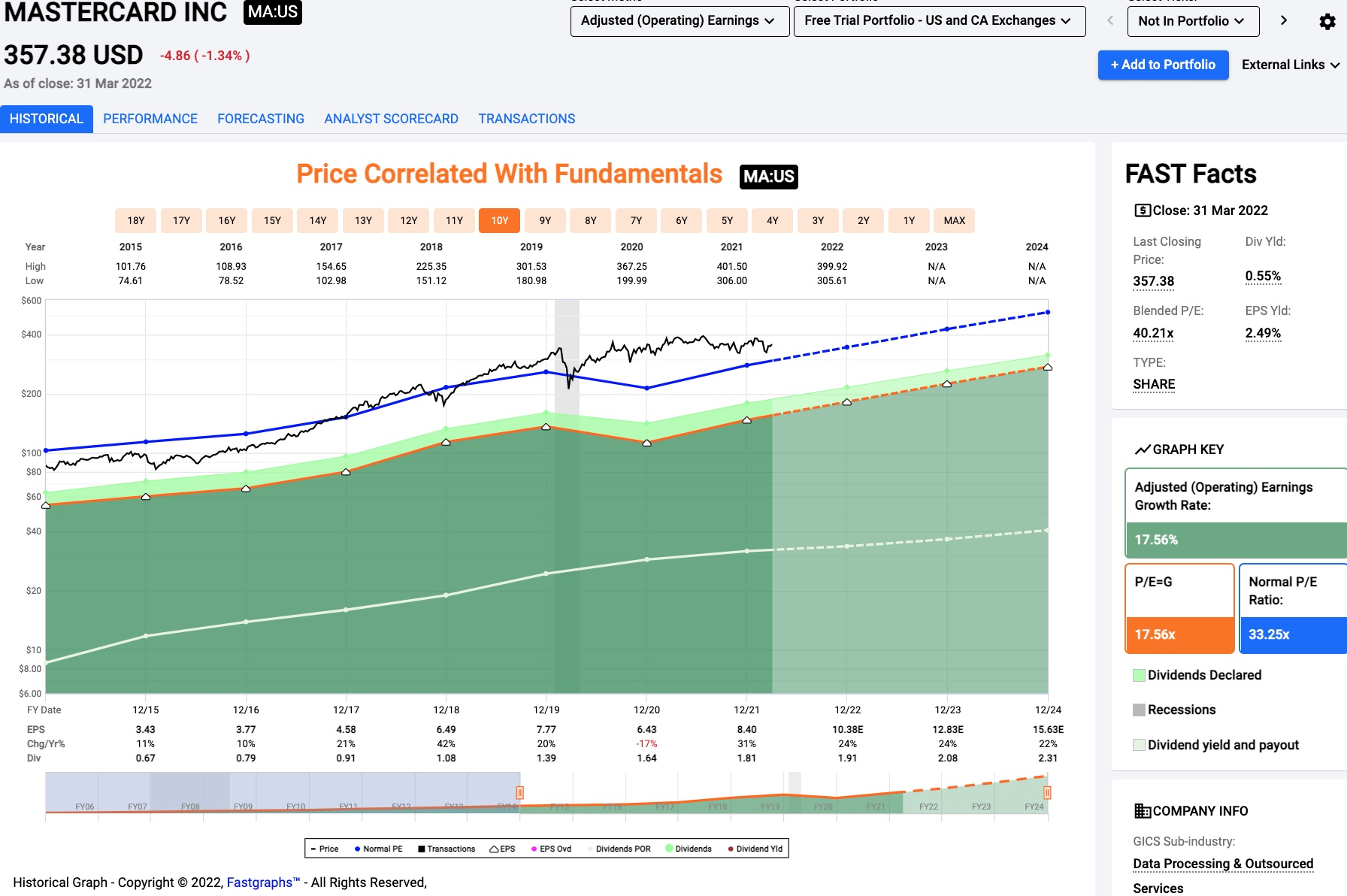Screen dimensions: 1347x896
Task: Click the Close price dollar icon
Action: pyautogui.click(x=1142, y=210)
